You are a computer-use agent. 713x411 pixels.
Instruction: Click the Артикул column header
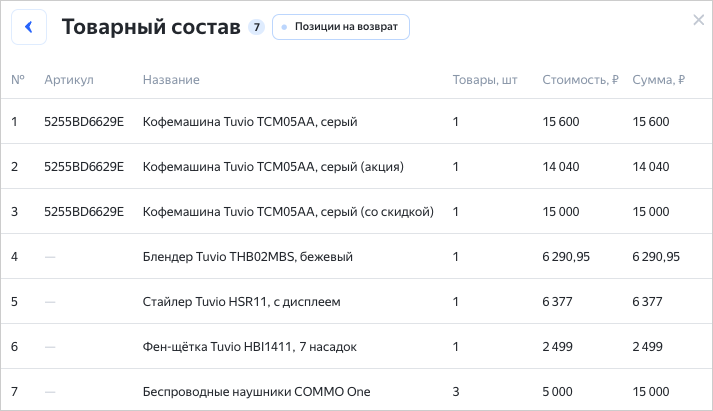pyautogui.click(x=68, y=80)
